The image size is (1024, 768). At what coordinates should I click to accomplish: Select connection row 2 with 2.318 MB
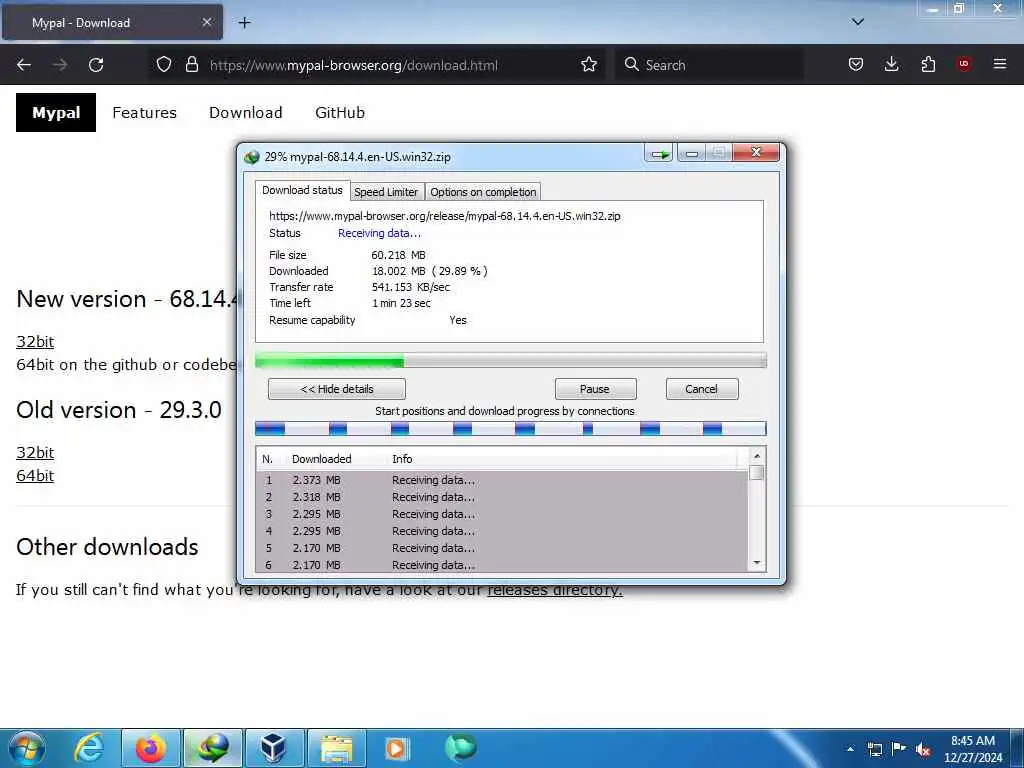pos(502,497)
